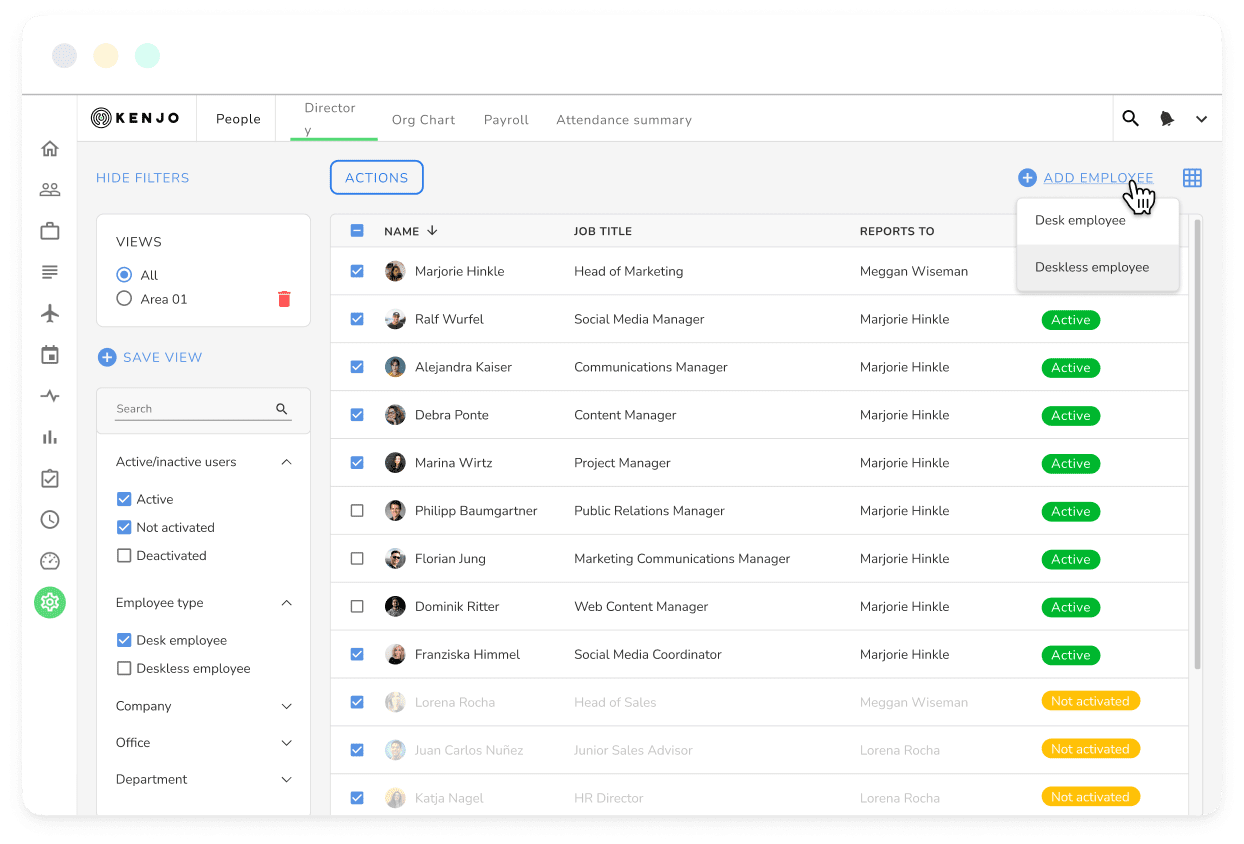Click Ralf Wurfel's Active status badge

(x=1071, y=320)
